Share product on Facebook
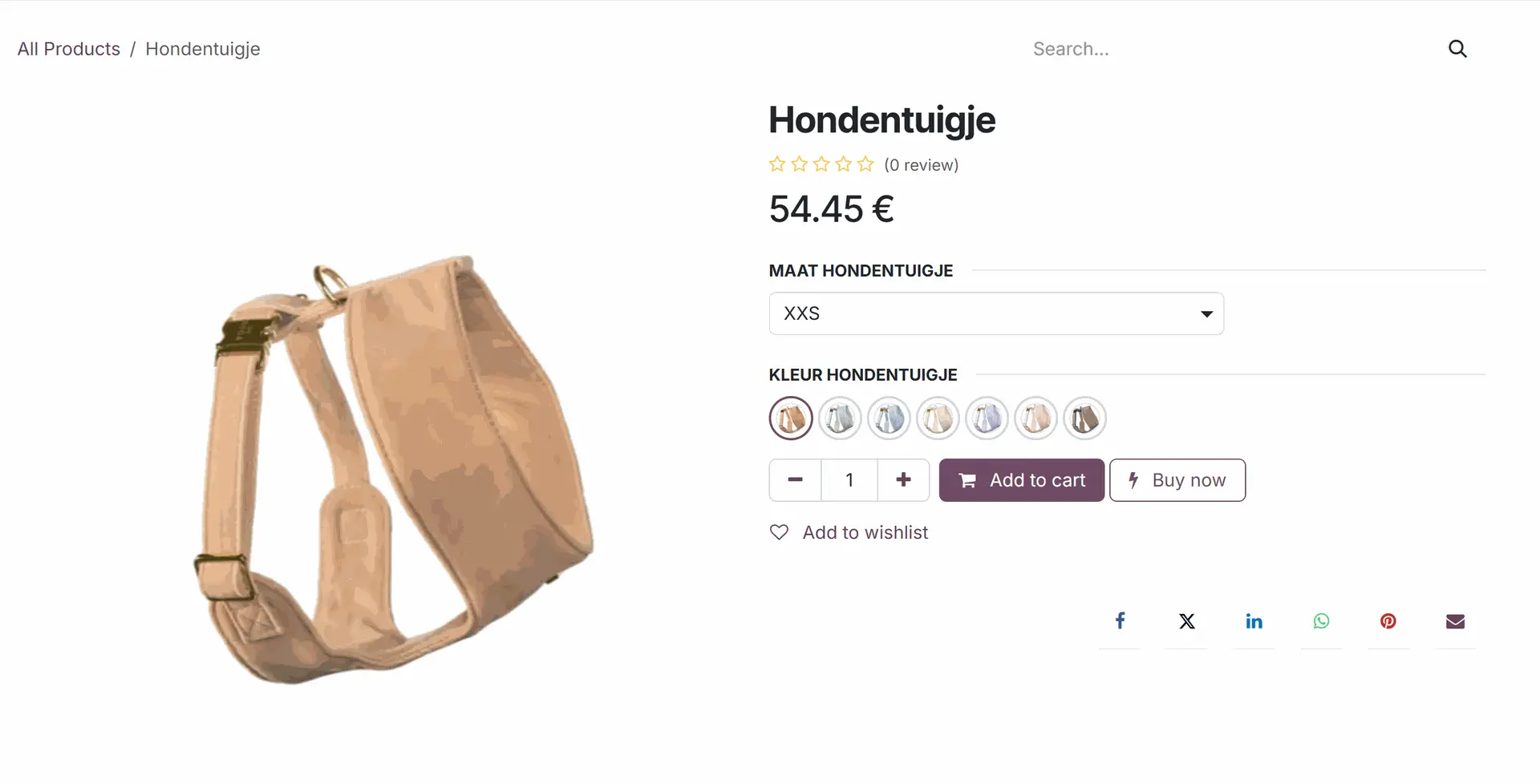1540x784 pixels. (1120, 621)
